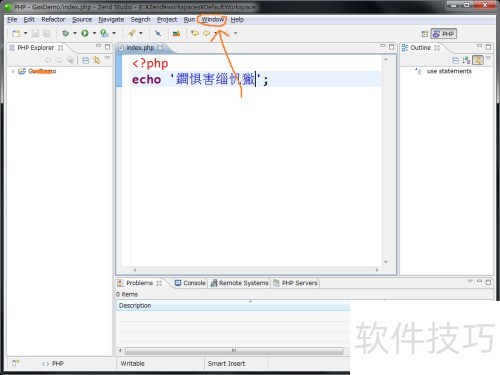This screenshot has height=375, width=500.
Task: Close the PHP Explorer tab
Action: pyautogui.click(x=61, y=48)
